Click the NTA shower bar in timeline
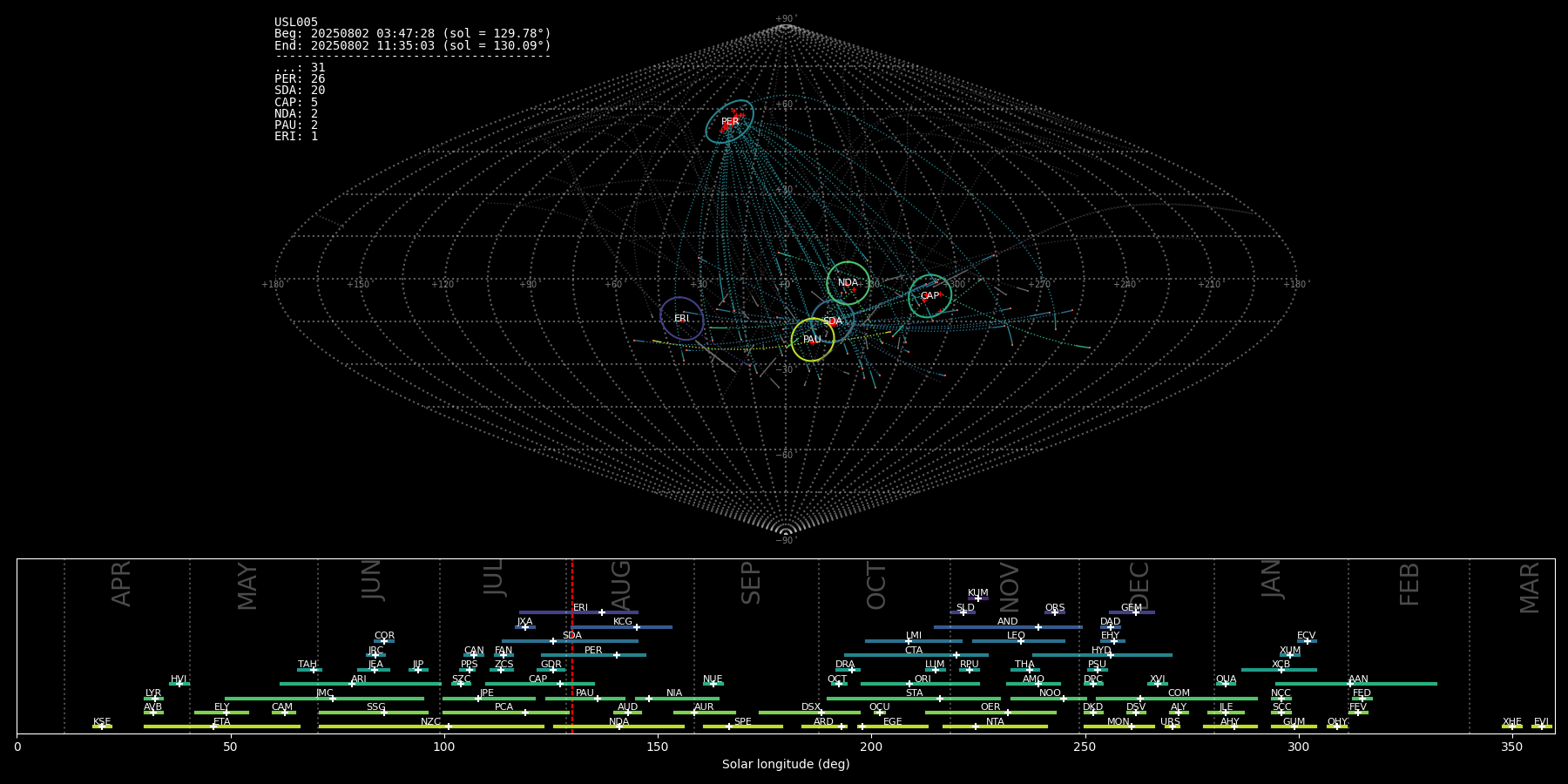 click(995, 727)
